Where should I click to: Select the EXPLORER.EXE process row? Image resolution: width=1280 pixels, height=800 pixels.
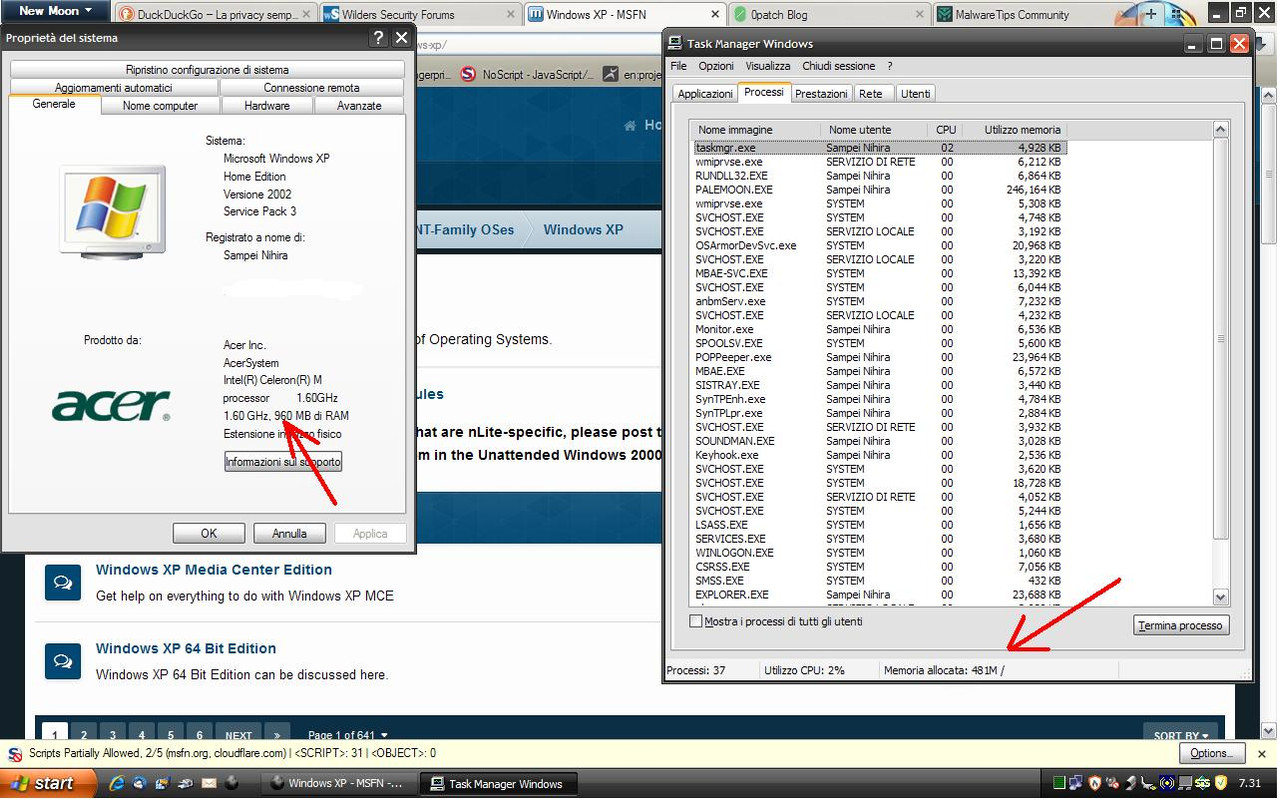879,595
